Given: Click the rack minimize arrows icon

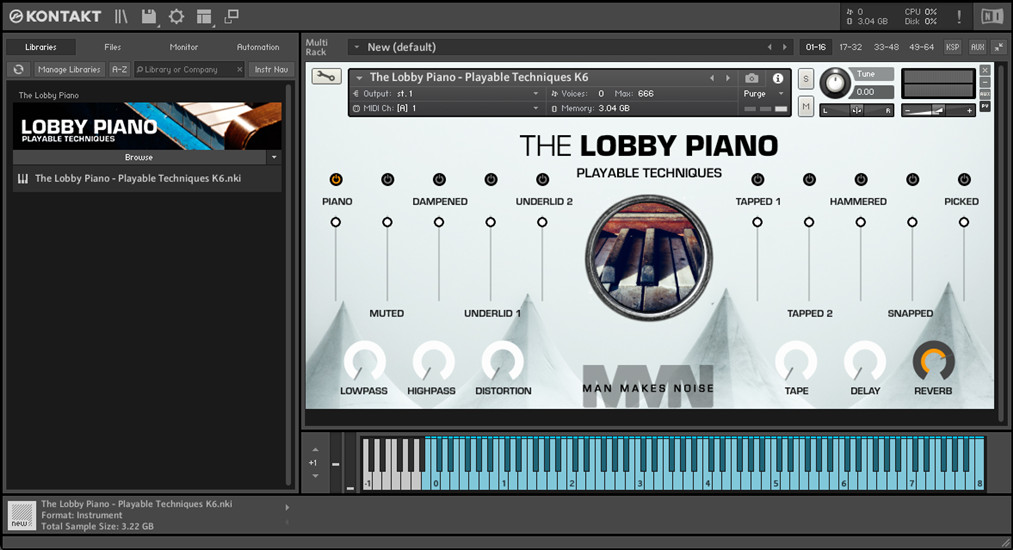Looking at the screenshot, I should 999,47.
